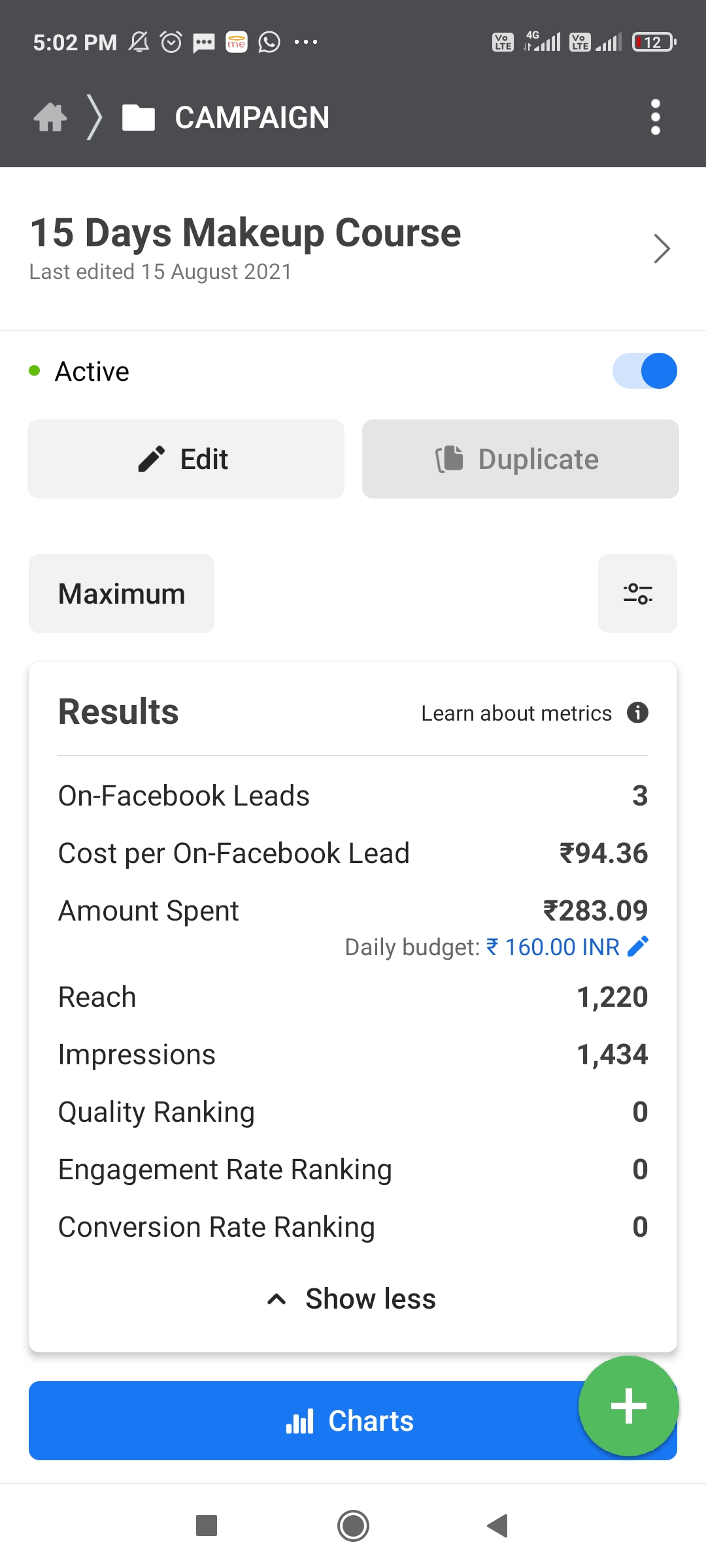Tap the Duplicate button
The width and height of the screenshot is (706, 1568).
click(x=520, y=459)
